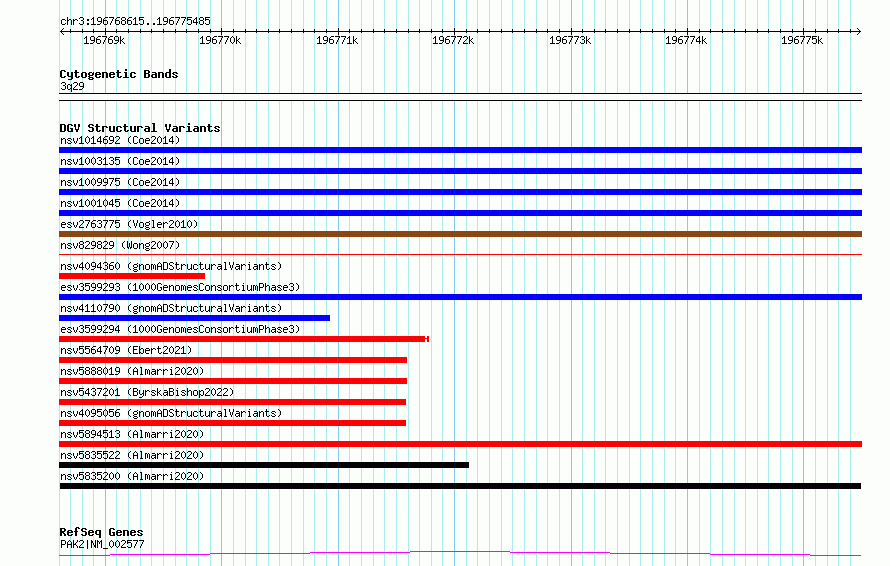Open esv3599294 (1000GenomesConsortiumPhase3) label

pyautogui.click(x=180, y=329)
